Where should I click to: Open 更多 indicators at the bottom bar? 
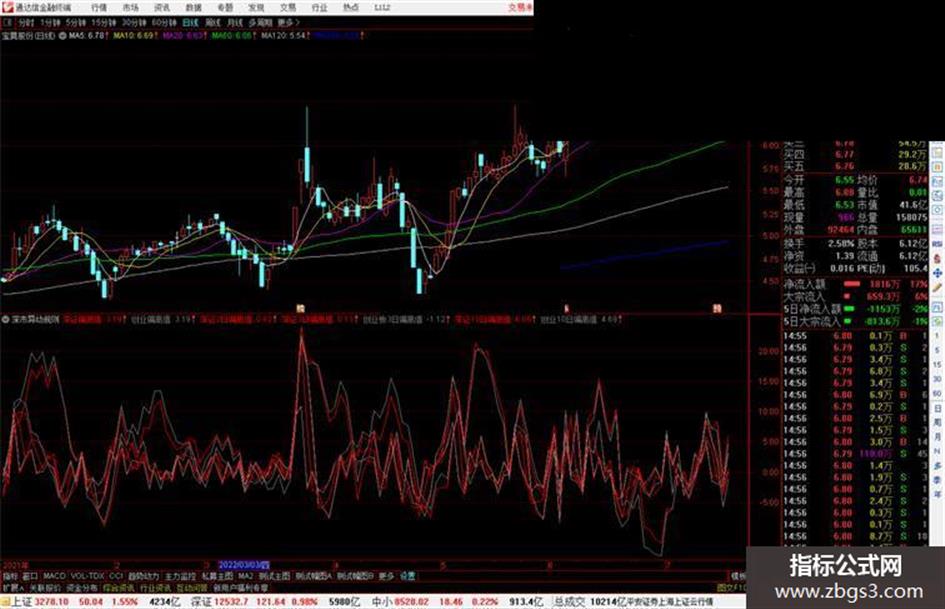386,576
